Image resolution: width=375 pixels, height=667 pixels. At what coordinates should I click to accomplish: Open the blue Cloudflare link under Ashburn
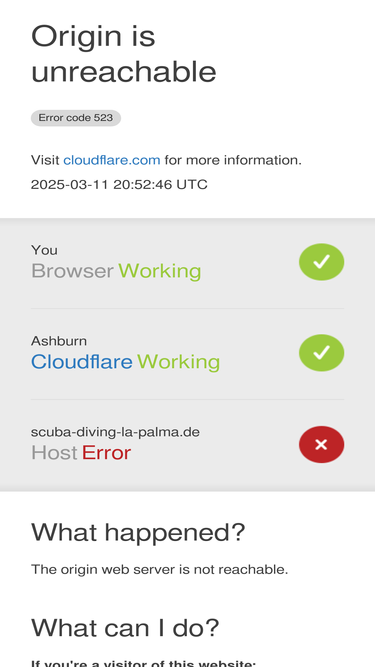click(x=82, y=362)
